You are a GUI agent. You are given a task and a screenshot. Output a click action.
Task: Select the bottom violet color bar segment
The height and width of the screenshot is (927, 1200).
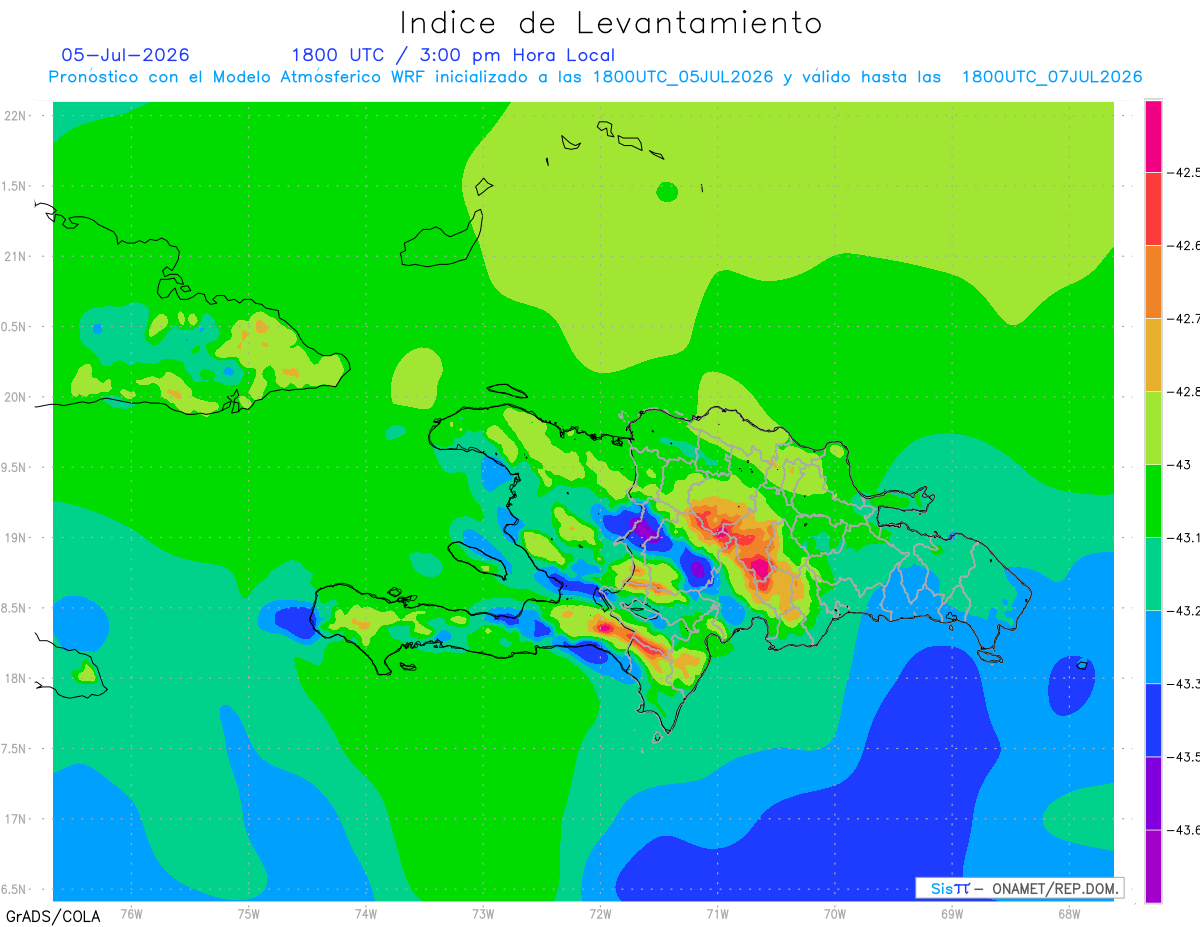1153,866
